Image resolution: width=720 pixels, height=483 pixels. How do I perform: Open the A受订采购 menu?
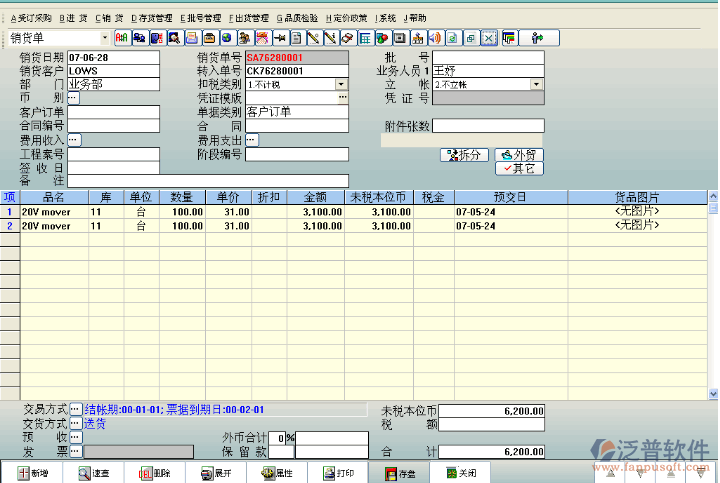click(31, 18)
